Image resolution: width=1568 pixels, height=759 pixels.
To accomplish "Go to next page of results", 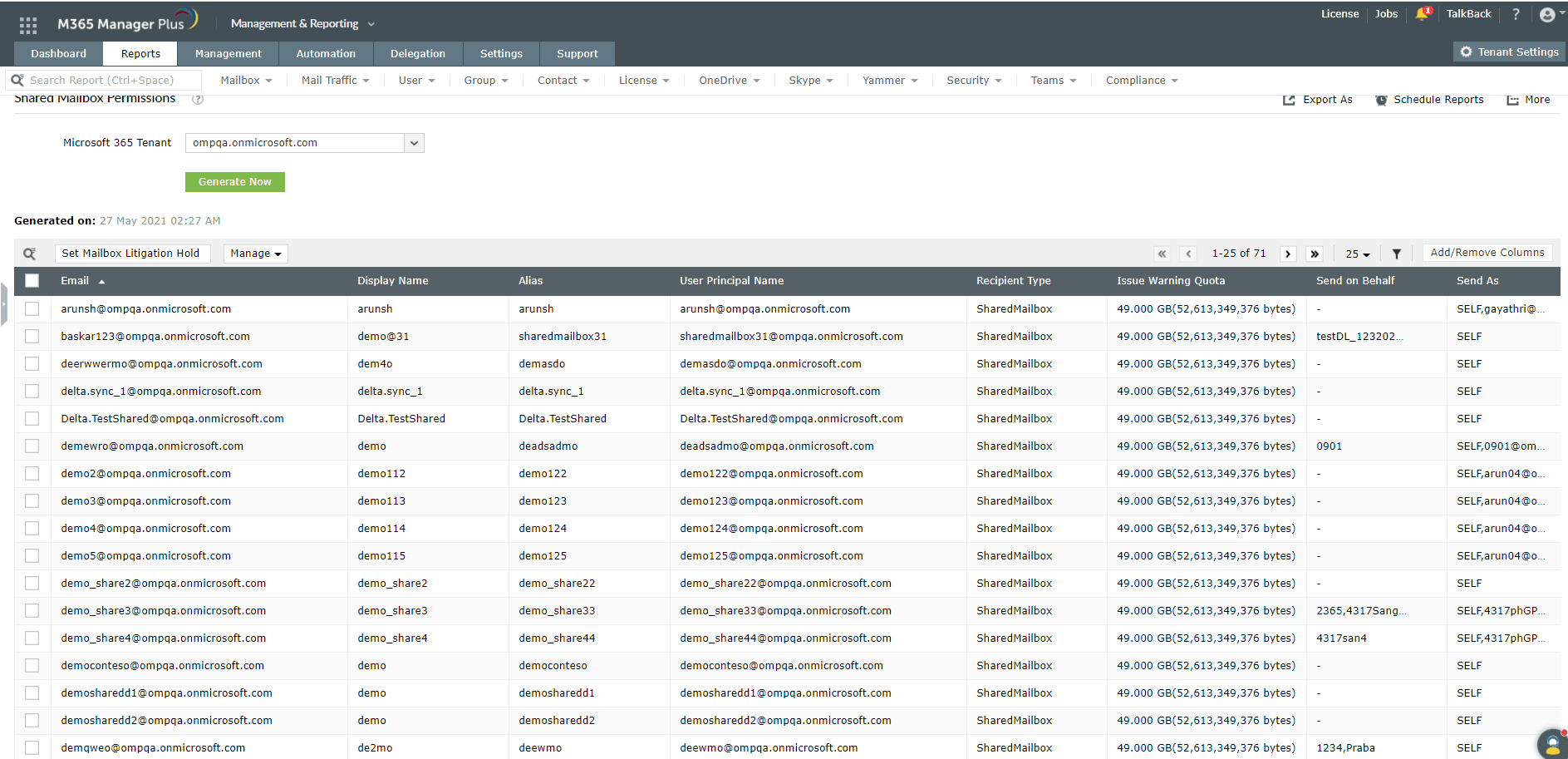I will (1287, 253).
